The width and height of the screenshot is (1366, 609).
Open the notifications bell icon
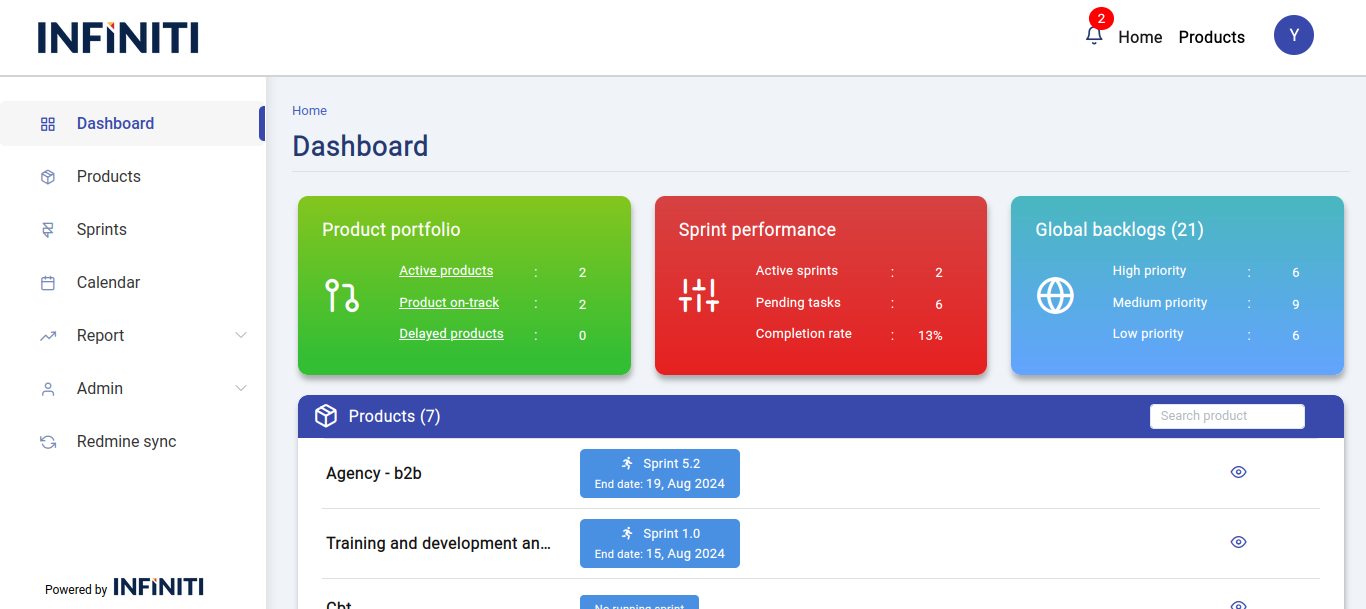click(1093, 36)
